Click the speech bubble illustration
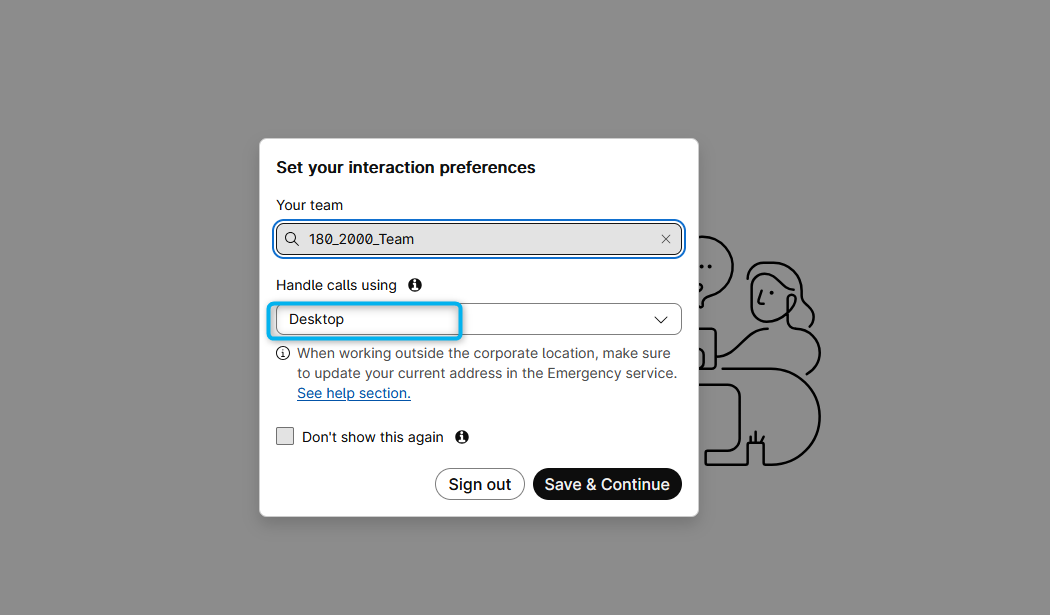The height and width of the screenshot is (615, 1050). (x=712, y=266)
